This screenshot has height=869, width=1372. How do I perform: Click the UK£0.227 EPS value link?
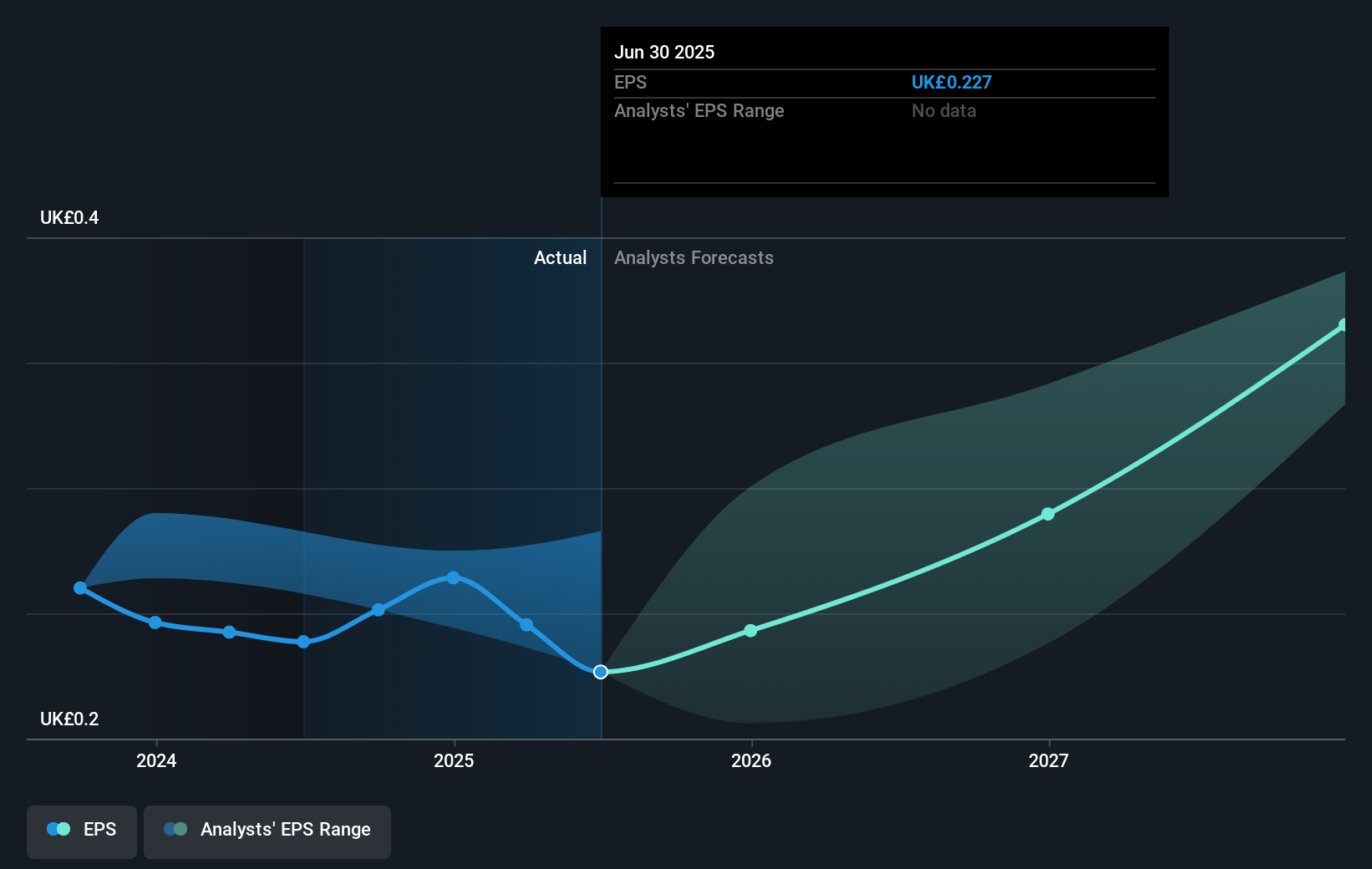(951, 82)
